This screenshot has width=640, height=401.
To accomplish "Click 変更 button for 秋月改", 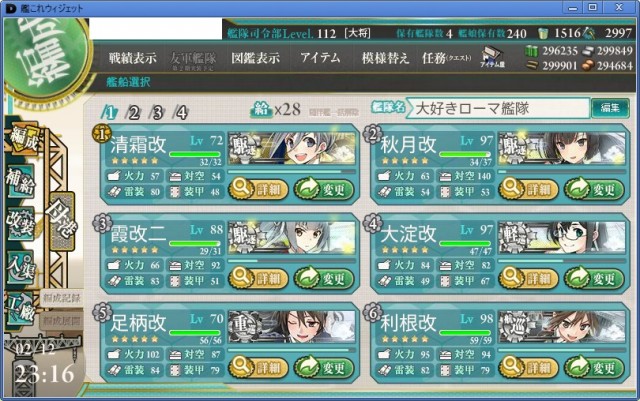I will tap(594, 189).
